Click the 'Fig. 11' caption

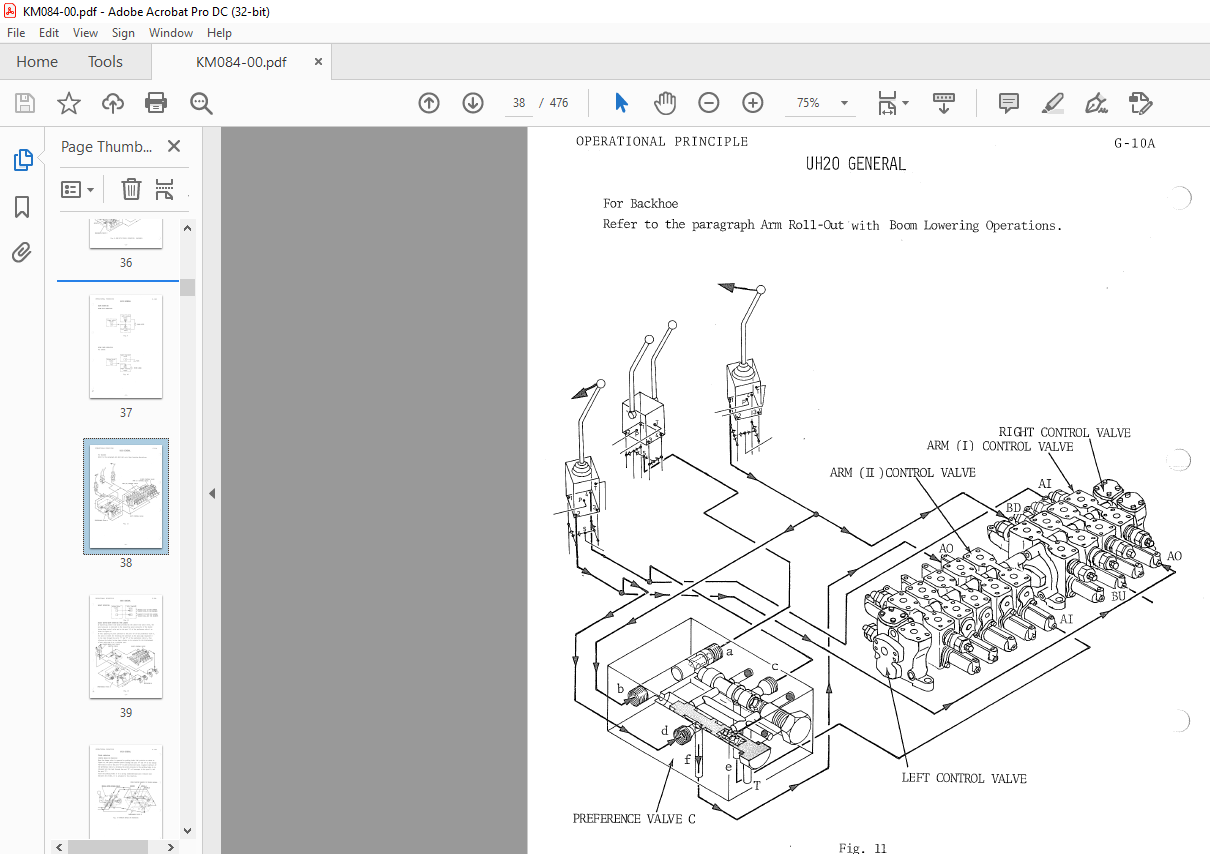[863, 848]
